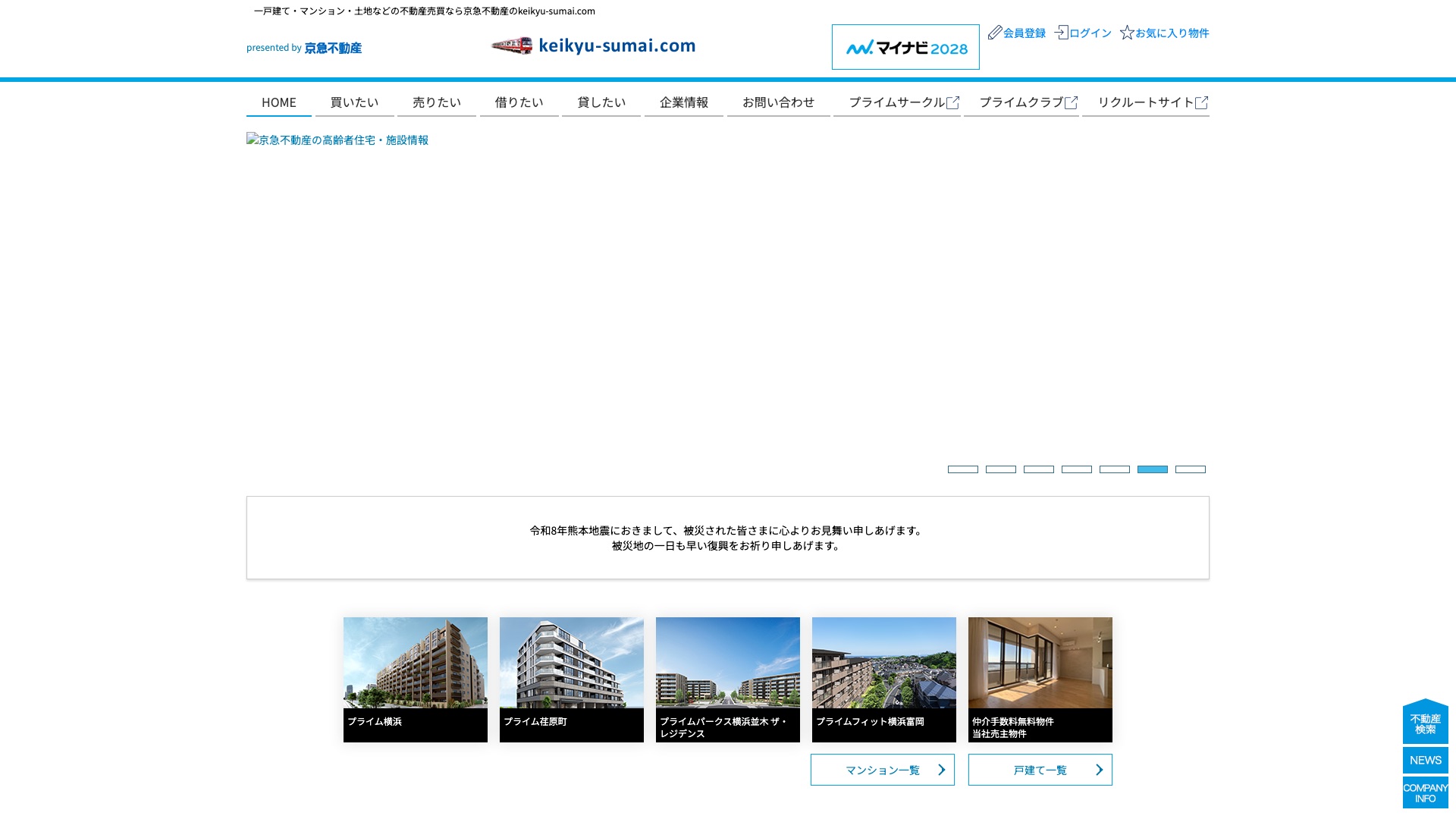Click the お気に入り物件 link text

pyautogui.click(x=1172, y=33)
